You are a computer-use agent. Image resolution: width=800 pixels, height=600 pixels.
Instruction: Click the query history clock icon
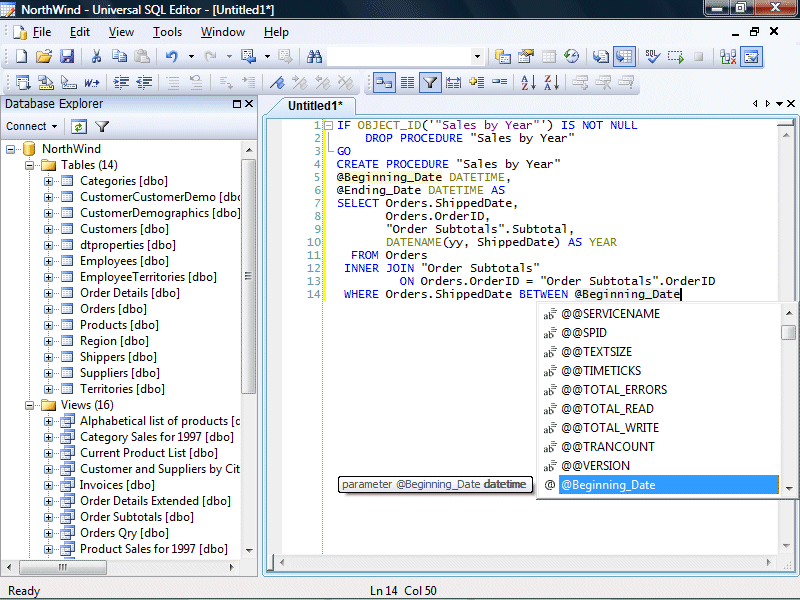pos(571,57)
